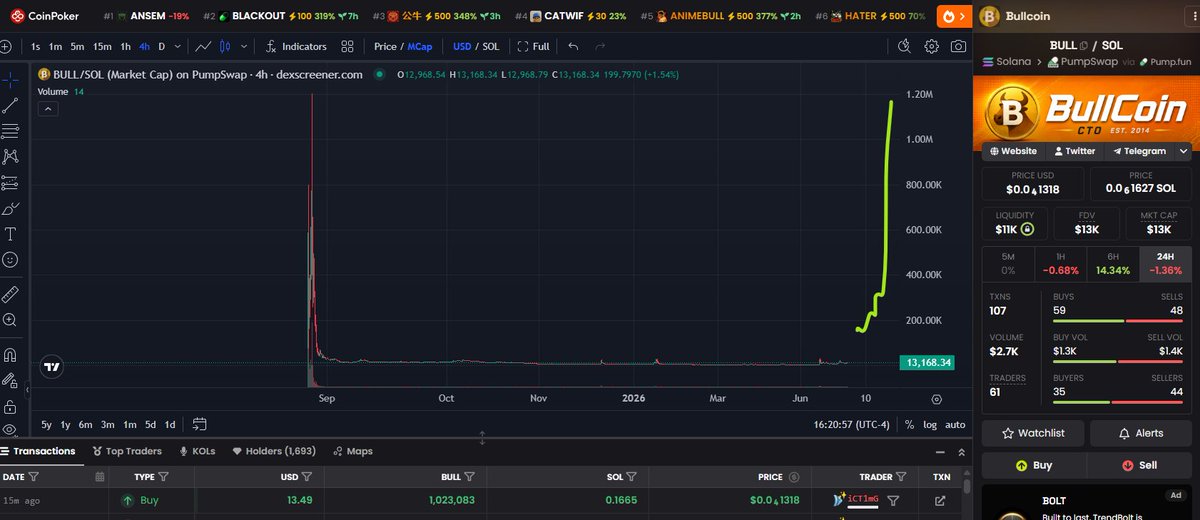
Task: Set chart currency to USD
Action: tap(462, 46)
